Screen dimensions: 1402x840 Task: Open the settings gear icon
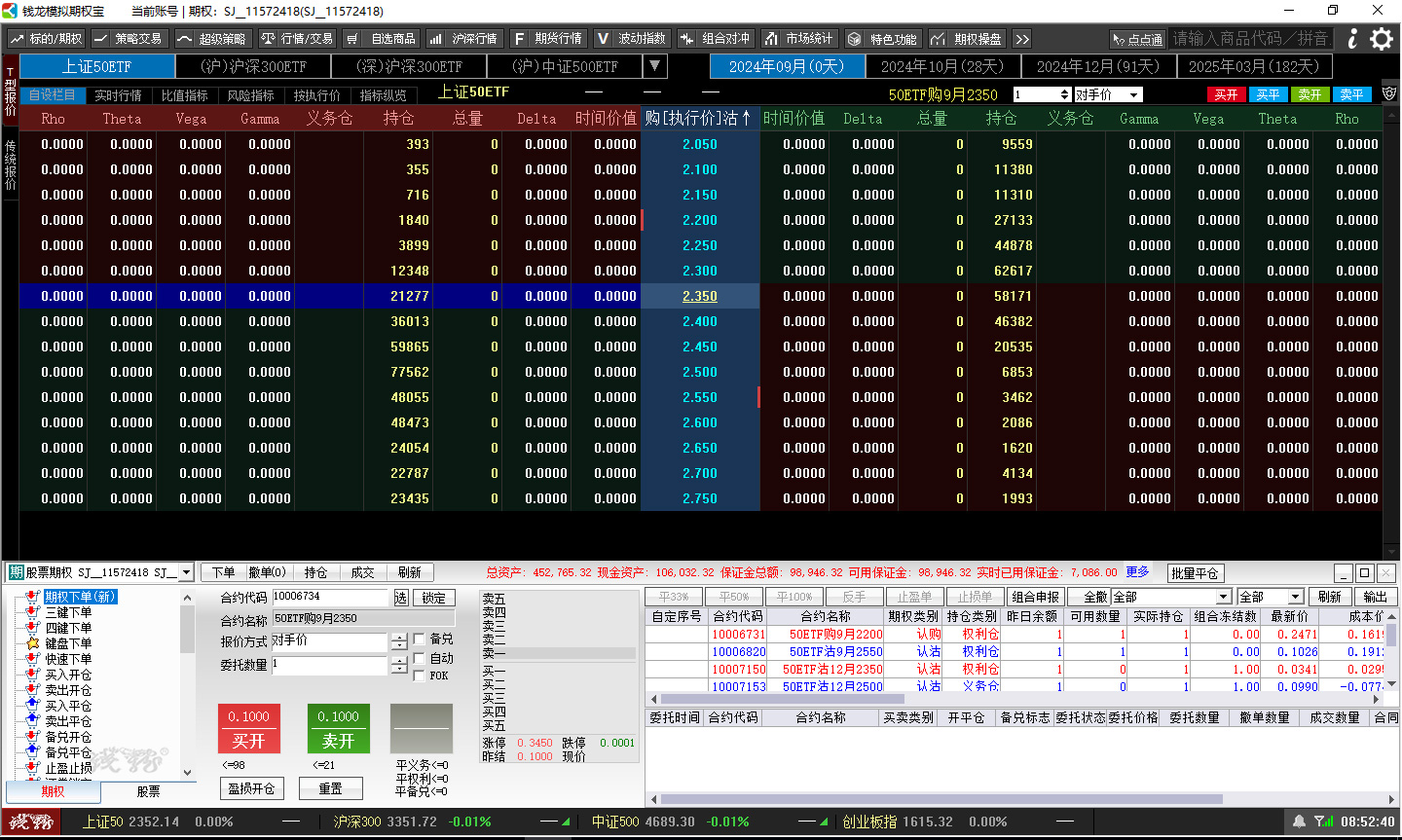coord(1382,39)
